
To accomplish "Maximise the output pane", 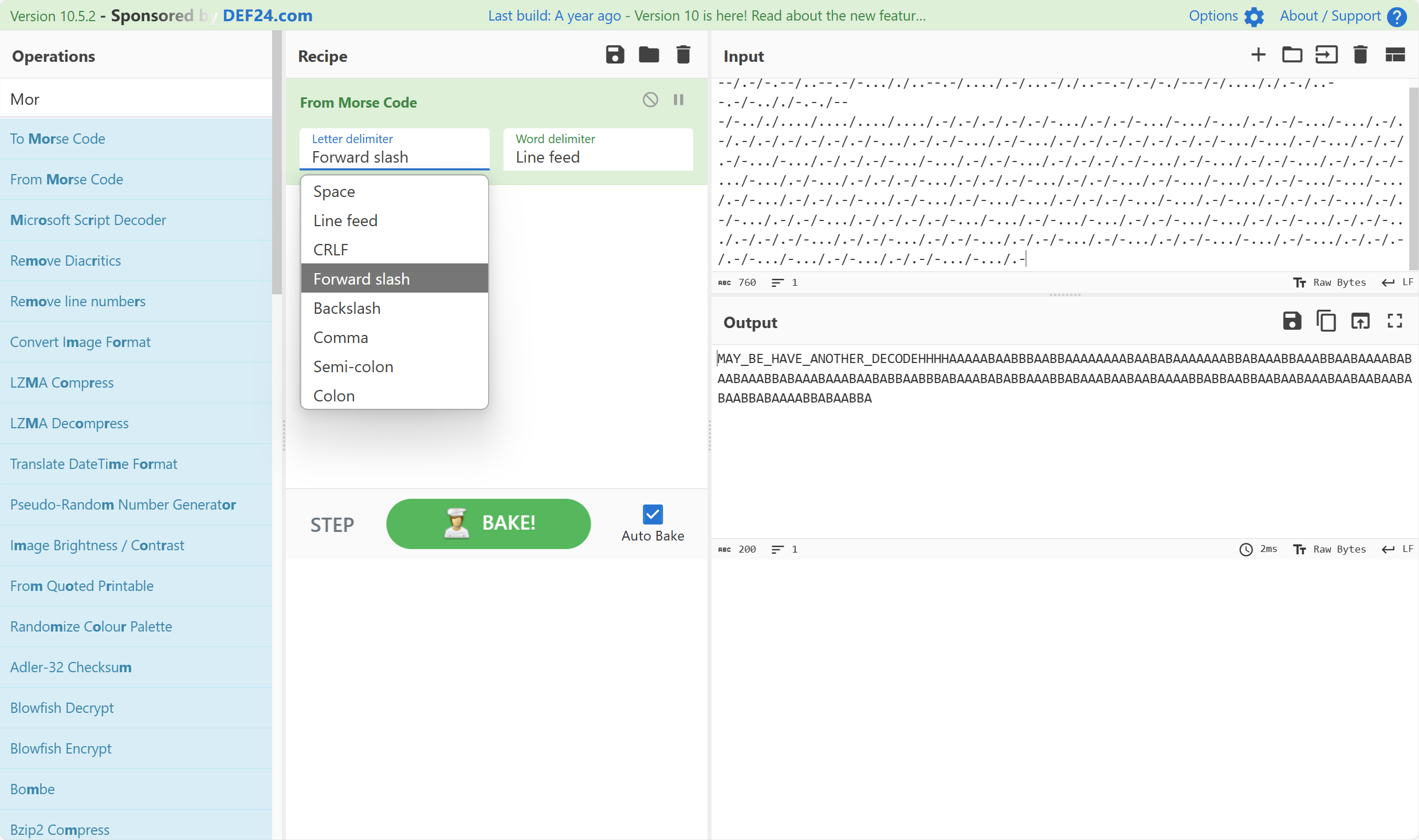I will tap(1394, 321).
